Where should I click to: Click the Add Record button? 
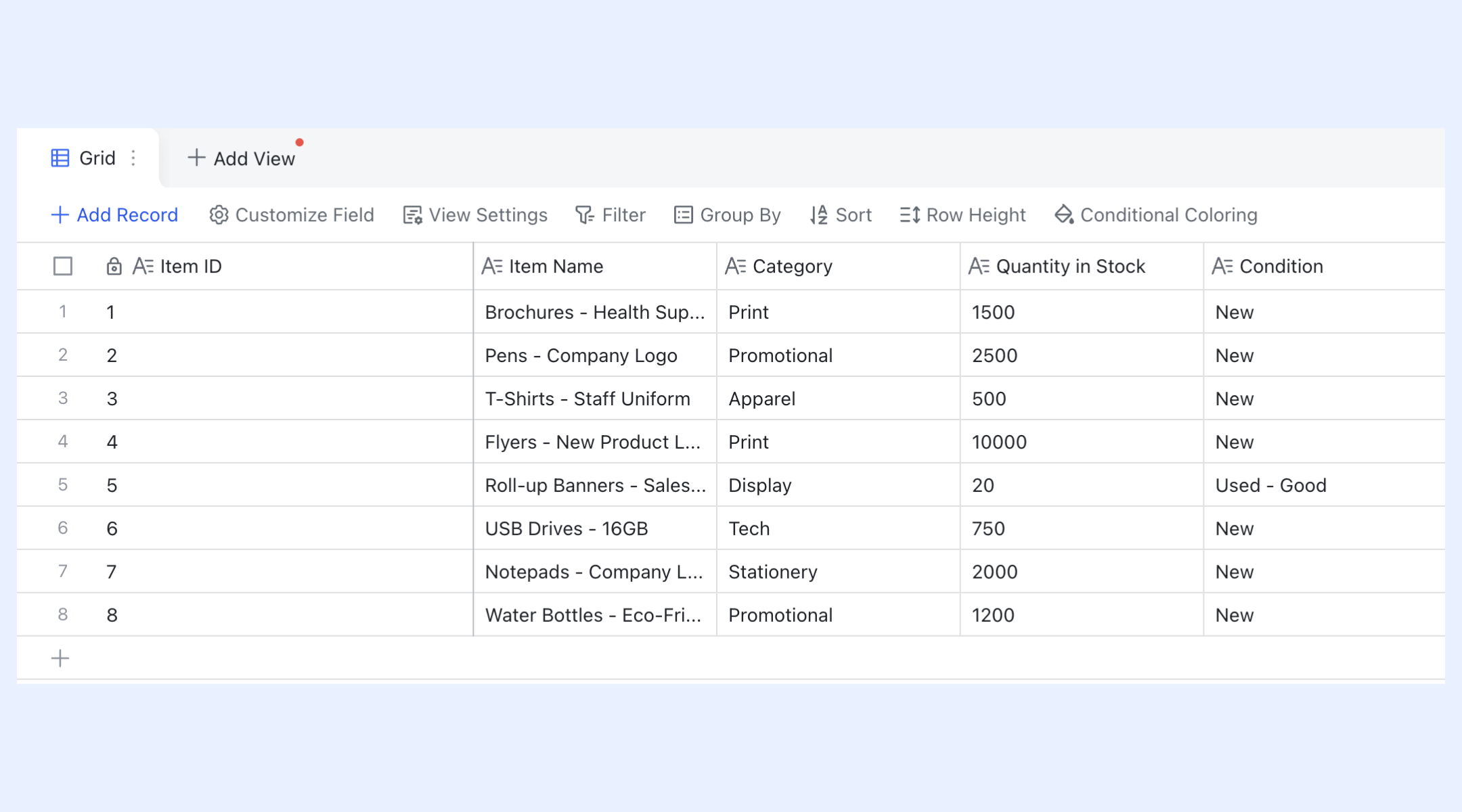[114, 215]
